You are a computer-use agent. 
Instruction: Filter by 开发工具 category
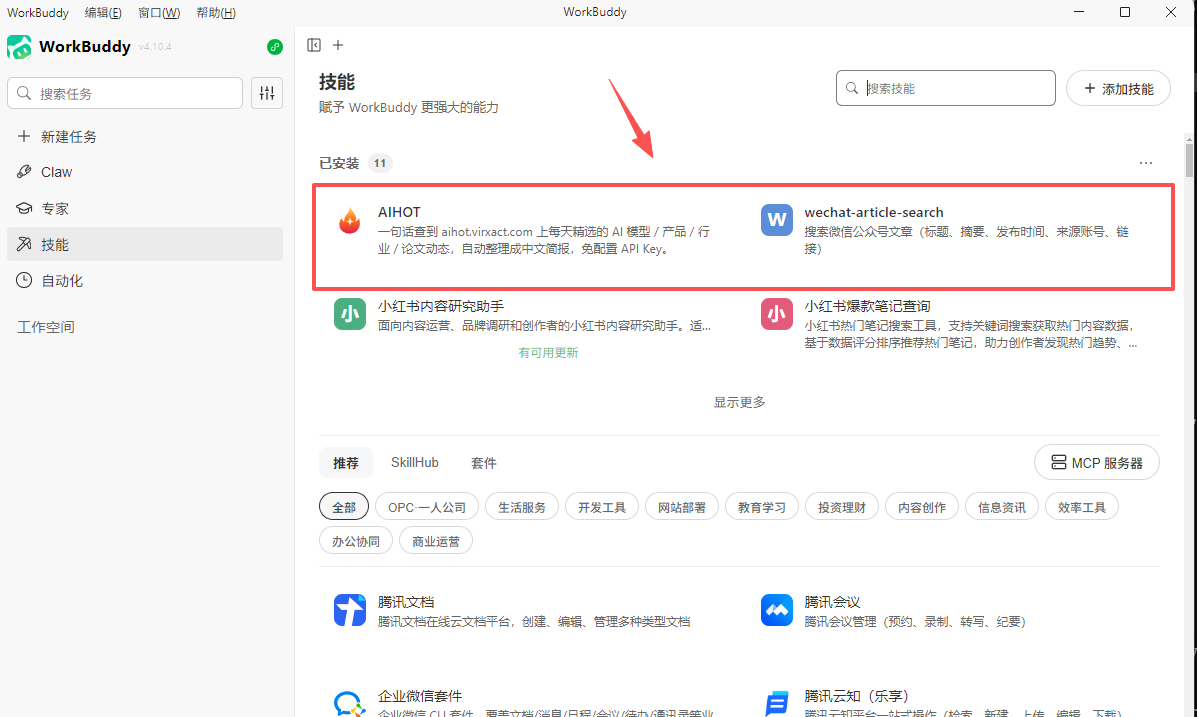pos(602,507)
